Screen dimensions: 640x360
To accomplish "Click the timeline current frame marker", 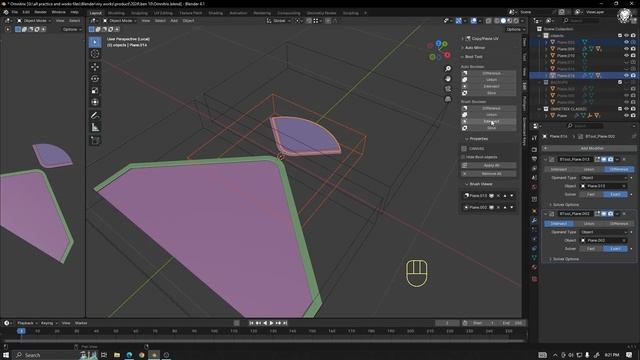I will pos(21,331).
